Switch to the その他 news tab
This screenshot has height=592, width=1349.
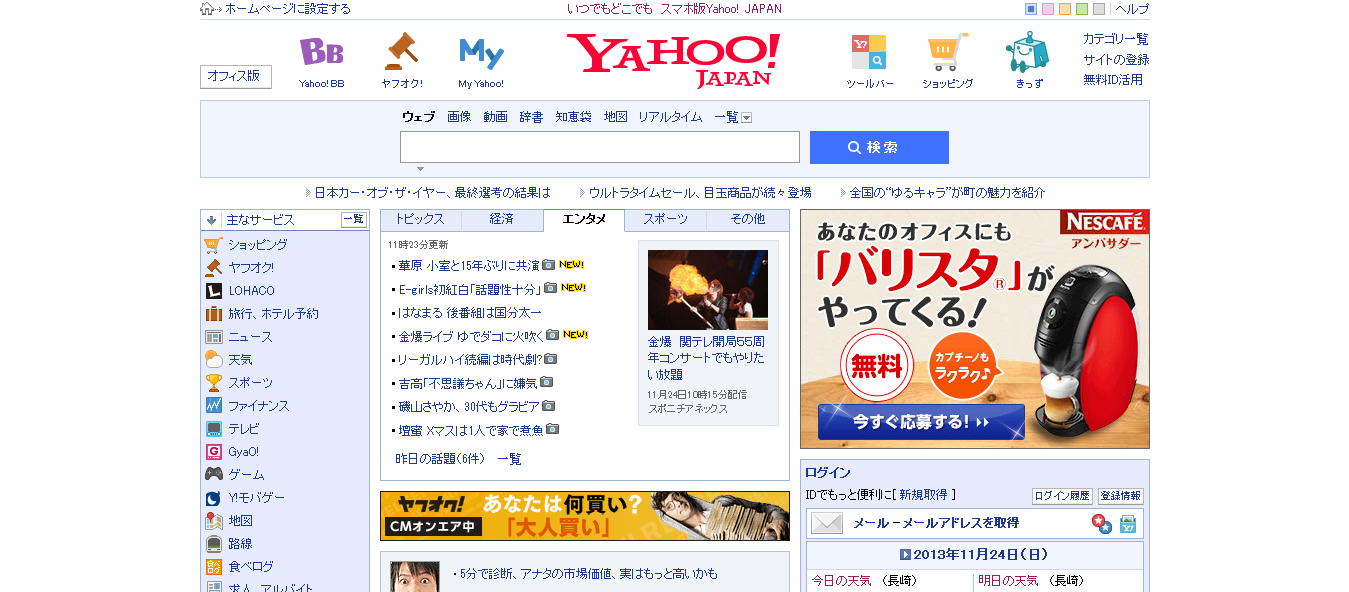747,219
